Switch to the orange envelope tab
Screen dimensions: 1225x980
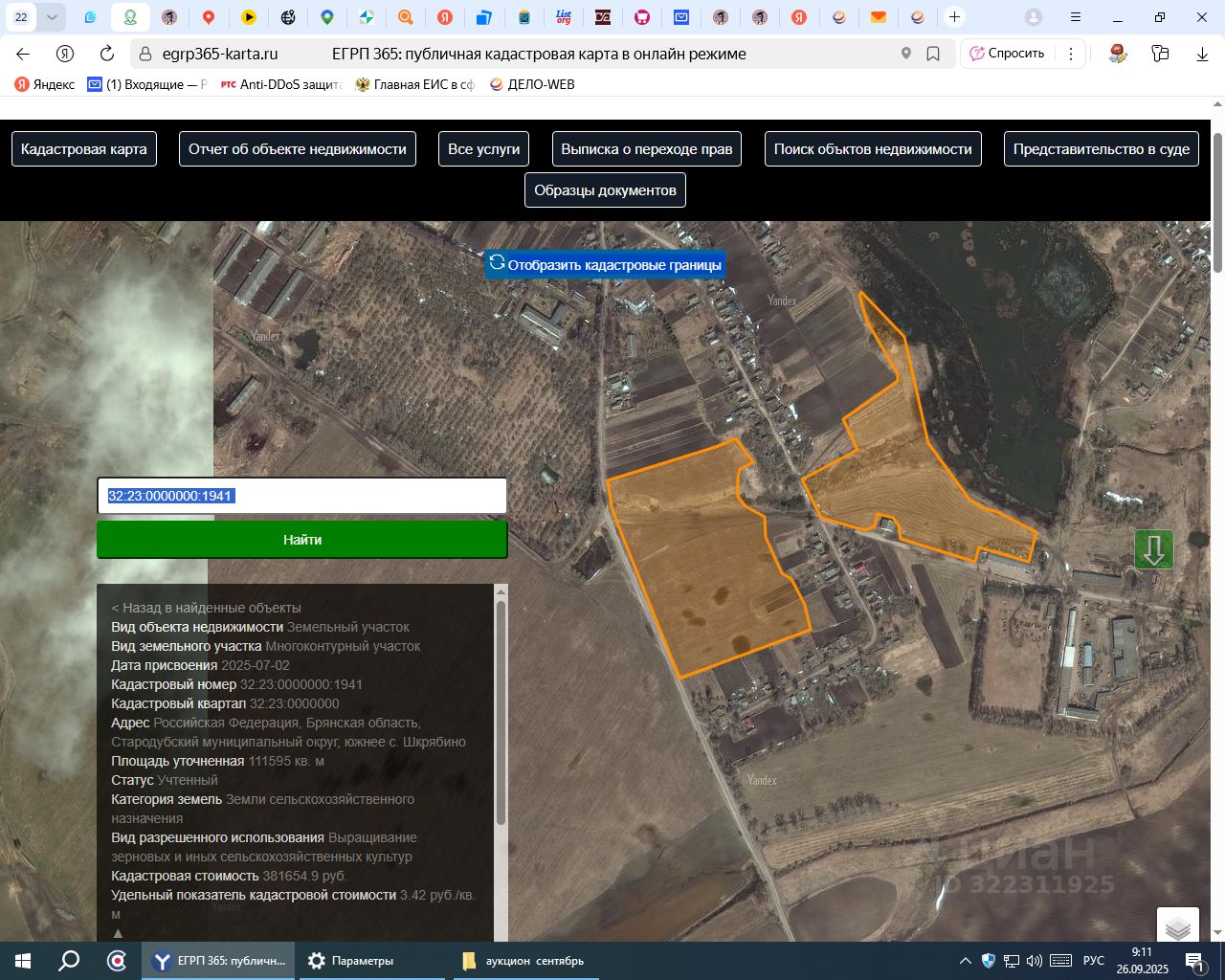tap(878, 17)
